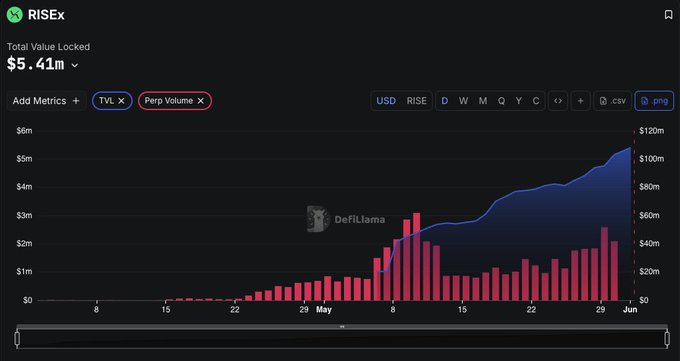Click the Perp Volume chip label
Viewport: 680px width, 361px height.
[169, 101]
